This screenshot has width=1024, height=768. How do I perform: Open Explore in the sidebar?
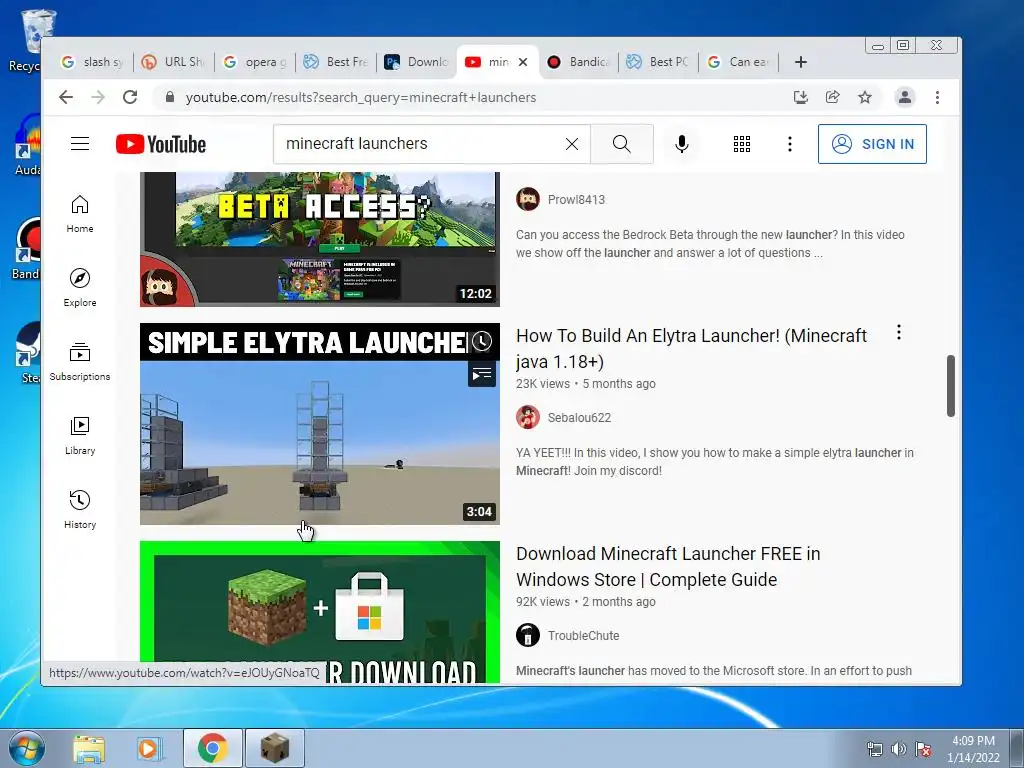[80, 287]
